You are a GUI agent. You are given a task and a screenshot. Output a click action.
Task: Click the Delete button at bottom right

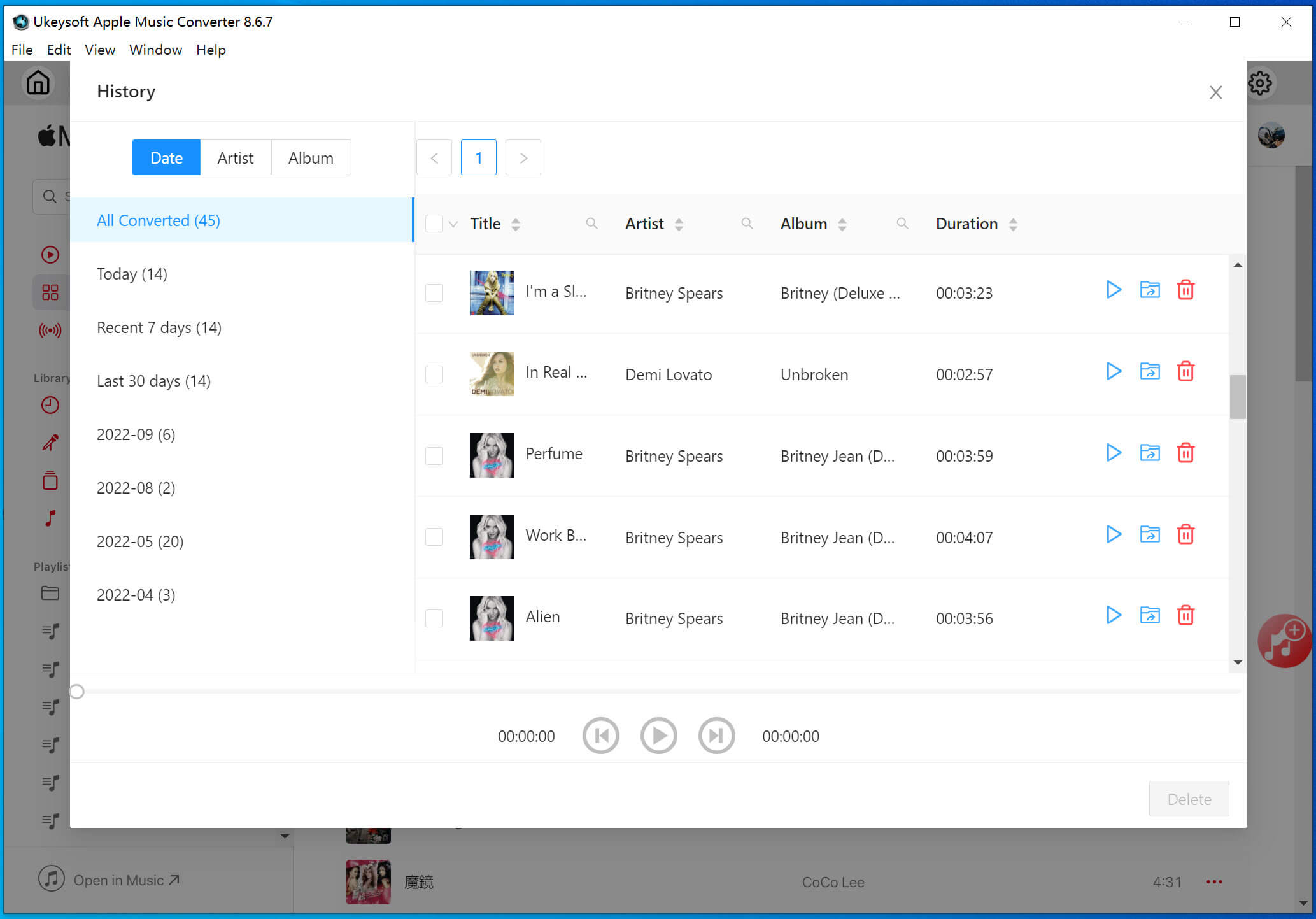1189,798
